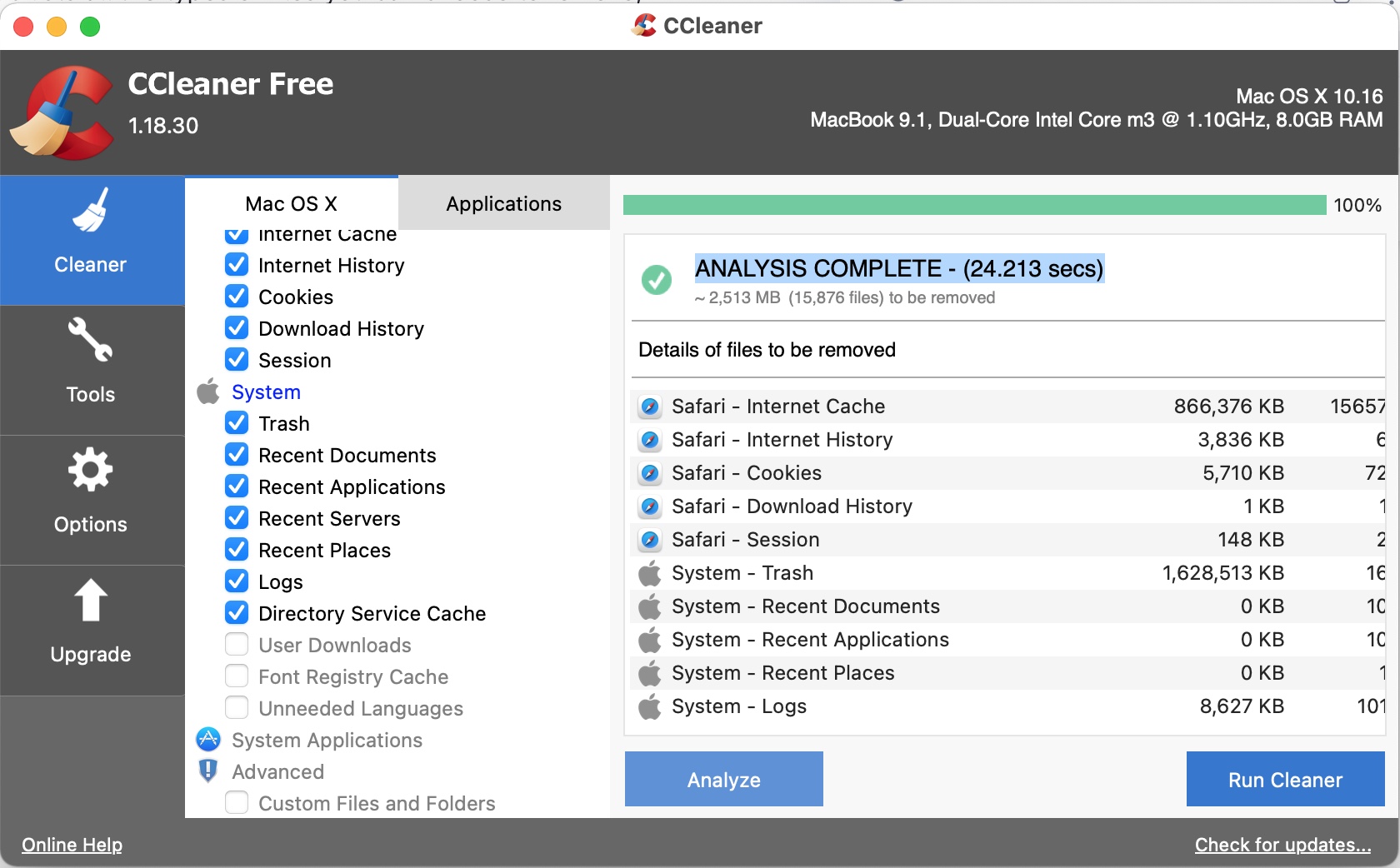Click Check for updates link
Screen dimensions: 1400x868
1282,845
